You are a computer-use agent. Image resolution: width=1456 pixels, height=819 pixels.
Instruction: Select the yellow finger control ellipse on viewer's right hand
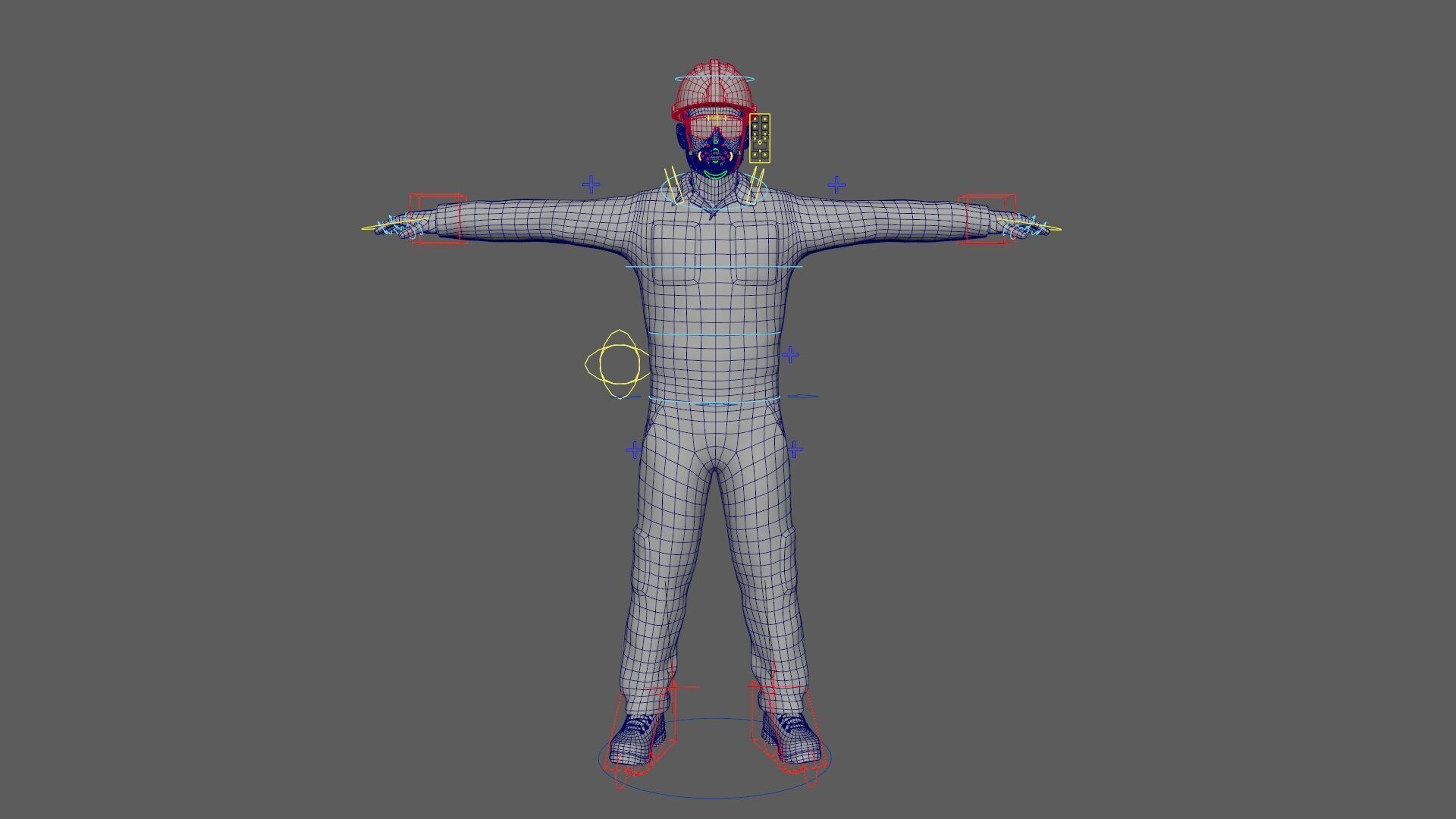pyautogui.click(x=1029, y=226)
